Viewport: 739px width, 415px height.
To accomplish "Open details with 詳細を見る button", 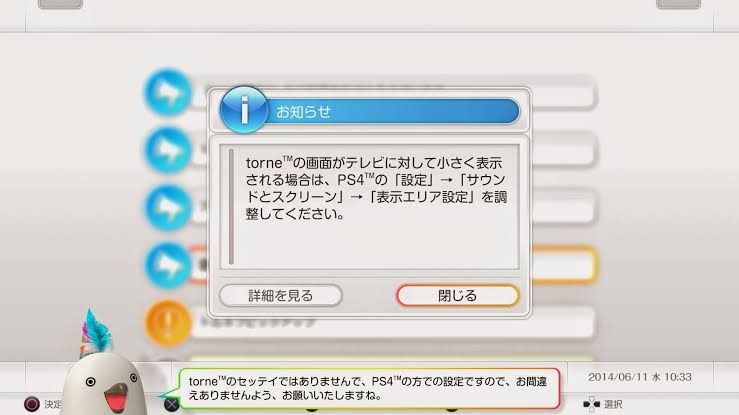I will 280,296.
